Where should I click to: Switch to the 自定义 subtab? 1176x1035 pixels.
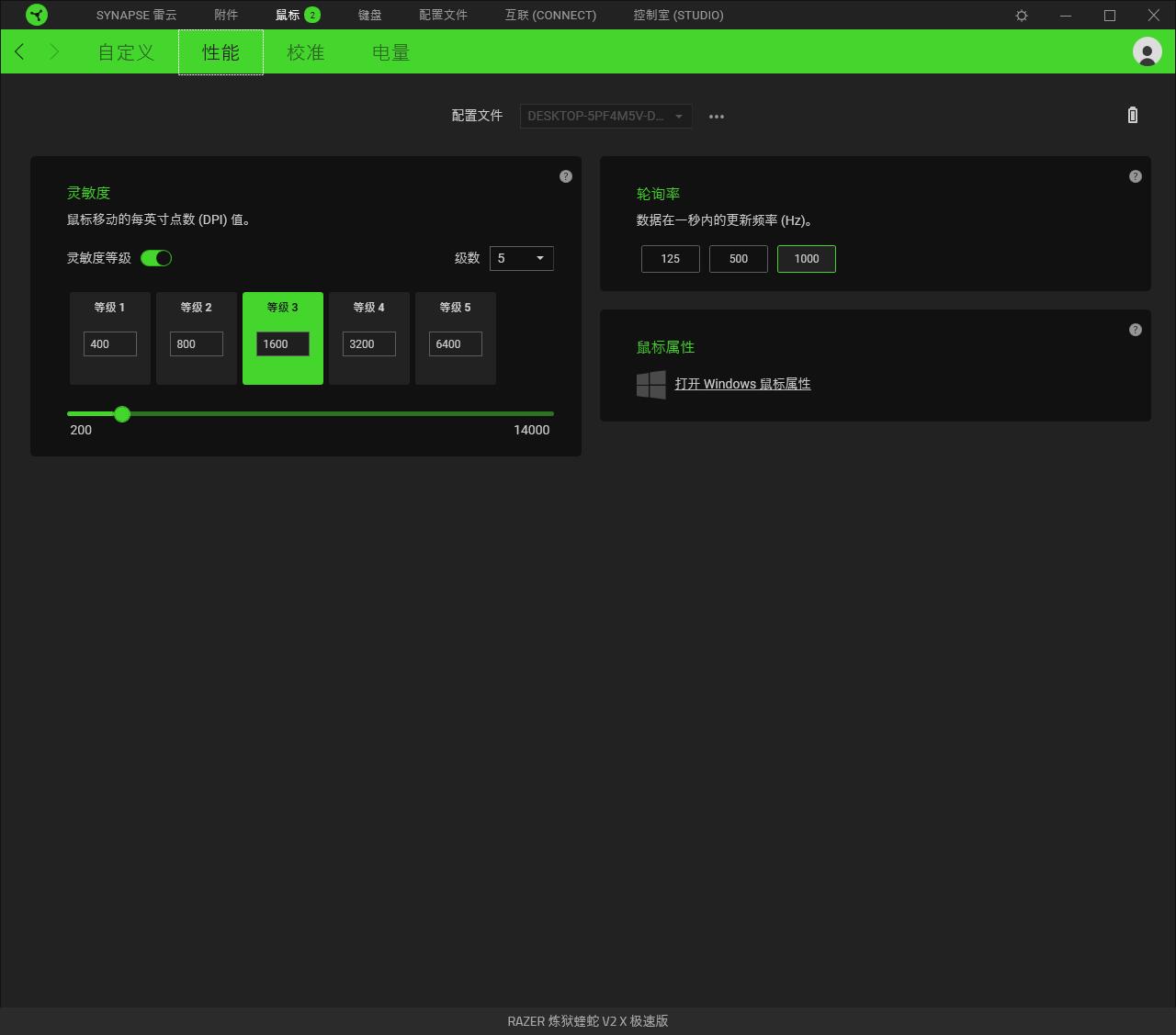pos(127,52)
